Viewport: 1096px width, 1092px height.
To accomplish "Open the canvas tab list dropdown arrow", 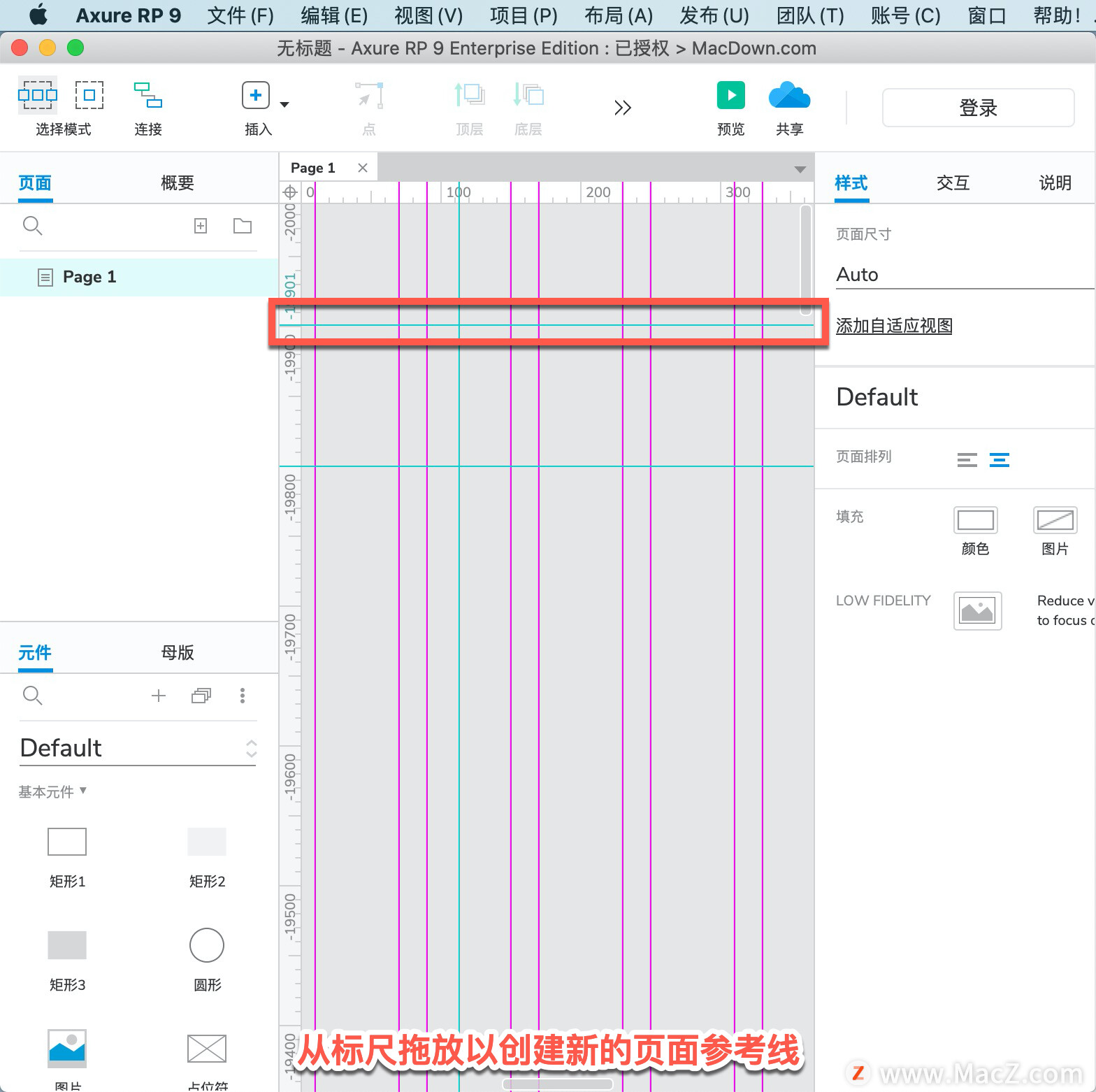I will [x=800, y=169].
